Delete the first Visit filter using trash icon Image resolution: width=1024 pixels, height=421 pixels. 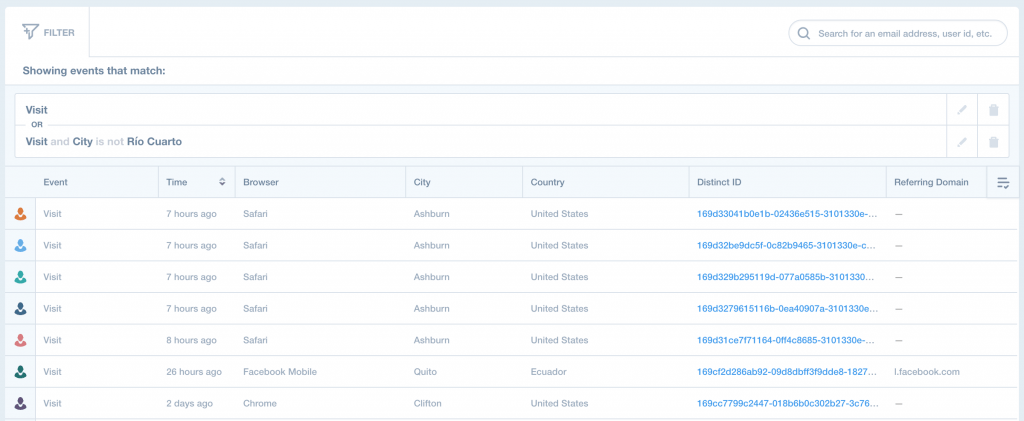[993, 110]
